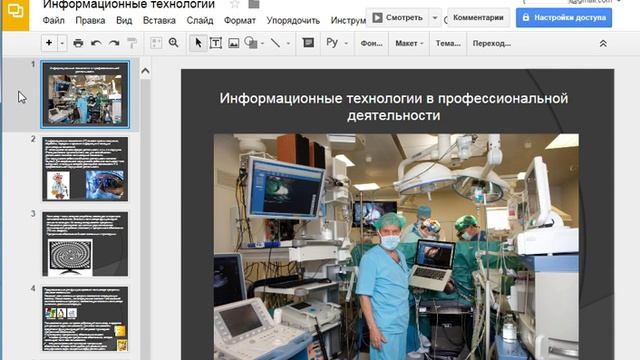Expand the Смотреть presentation options arrow
640x360 pixels.
tap(435, 18)
